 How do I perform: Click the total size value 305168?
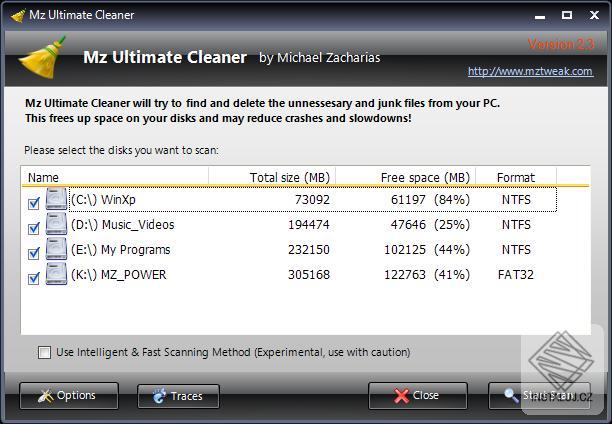click(x=309, y=274)
